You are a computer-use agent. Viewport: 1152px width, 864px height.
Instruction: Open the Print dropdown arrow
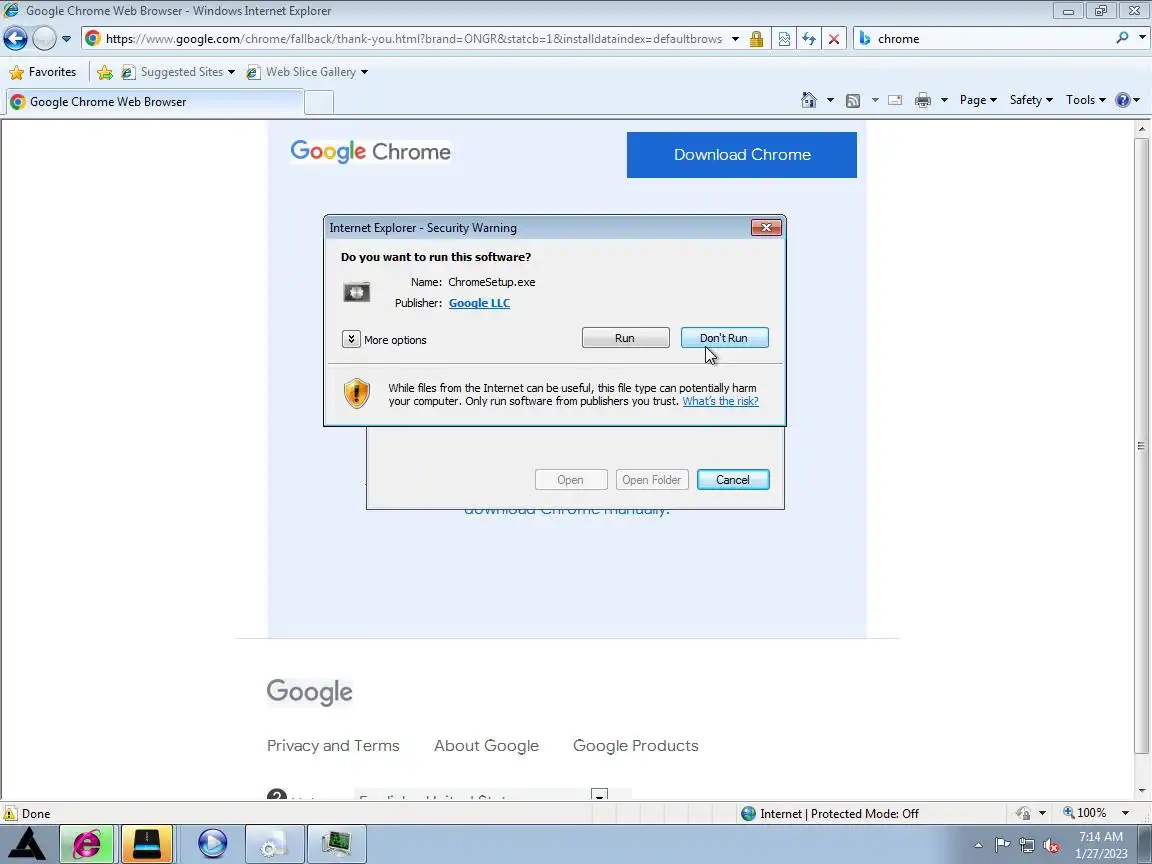click(944, 100)
